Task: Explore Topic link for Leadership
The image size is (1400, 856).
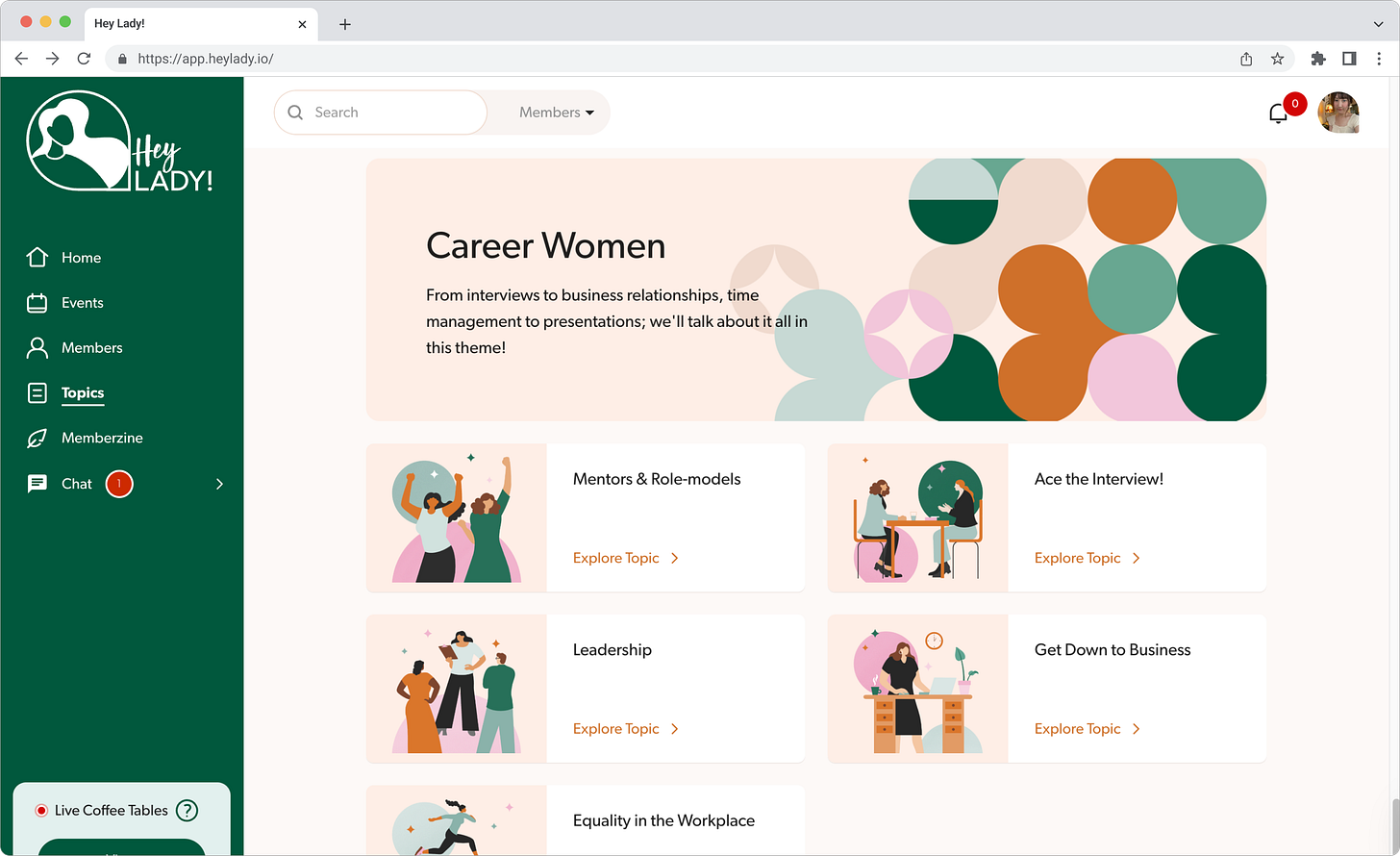Action: pyautogui.click(x=626, y=729)
